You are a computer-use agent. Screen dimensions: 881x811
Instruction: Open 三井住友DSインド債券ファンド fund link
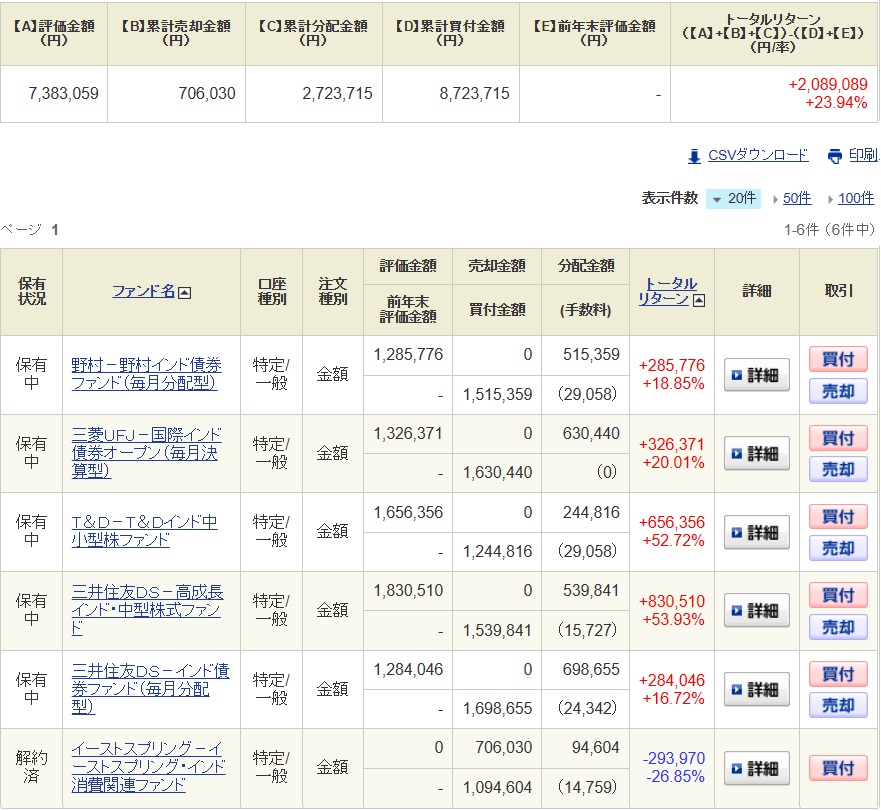(150, 688)
